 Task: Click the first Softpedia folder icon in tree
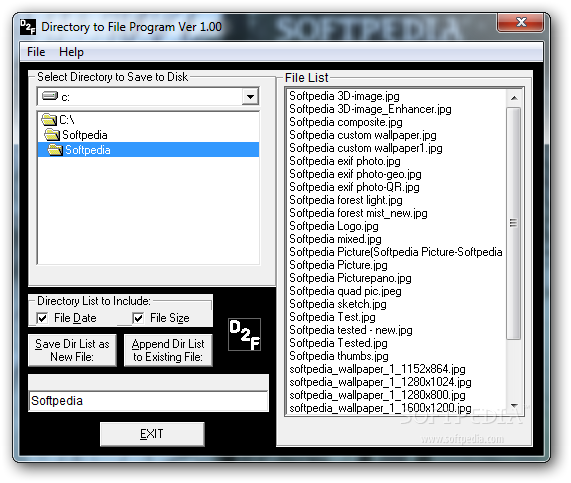(52, 135)
